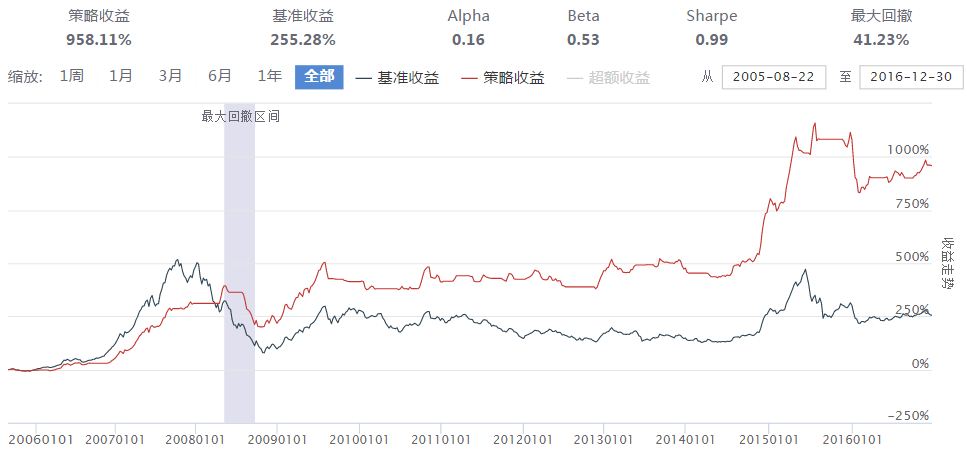Enable the greyed-out 超额收益 series

tap(619, 78)
